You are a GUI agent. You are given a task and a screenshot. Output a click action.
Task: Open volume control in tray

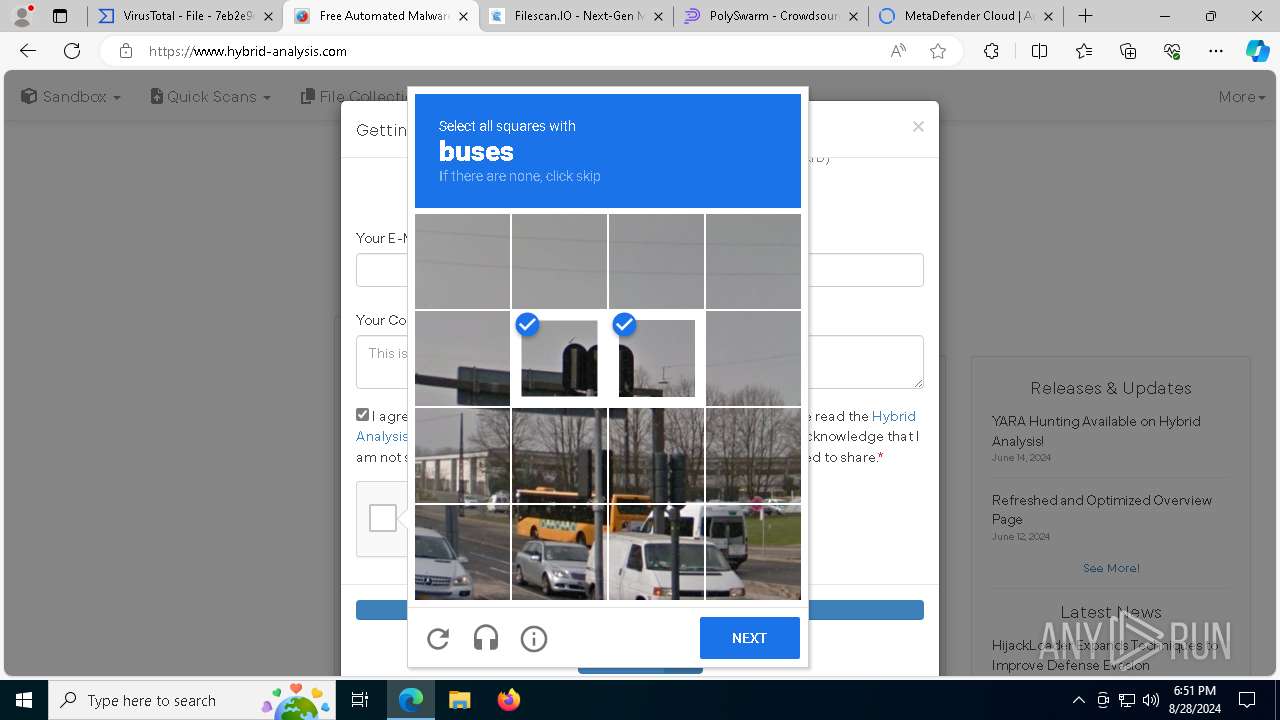point(1151,700)
